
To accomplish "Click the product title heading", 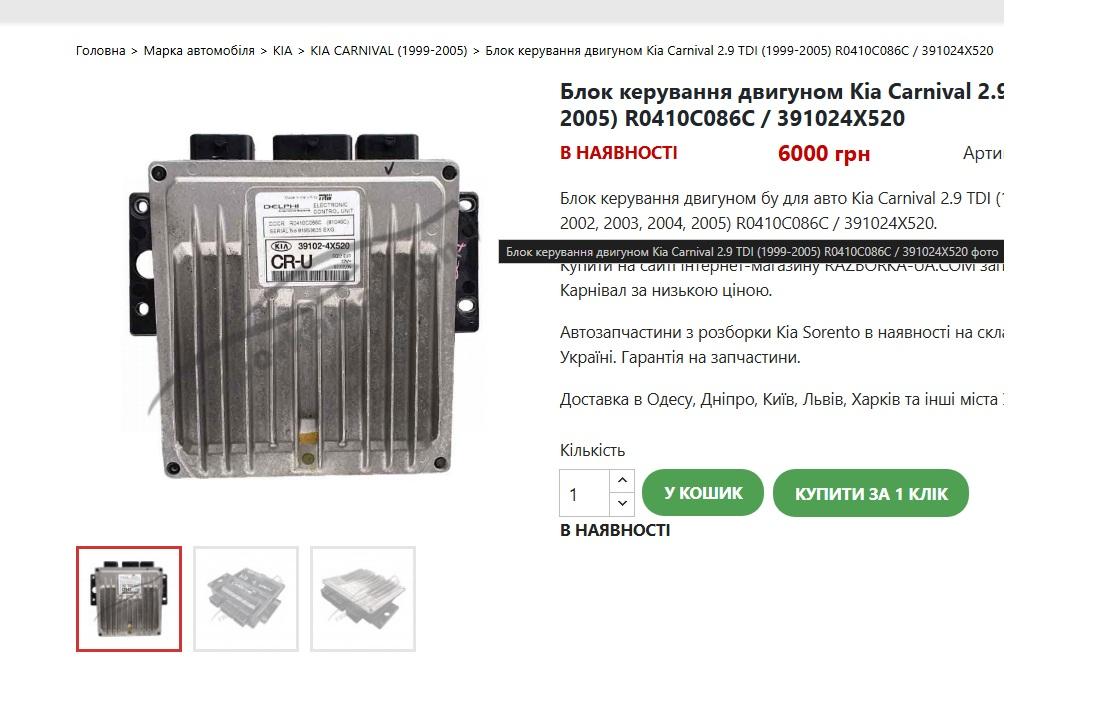I will tap(781, 105).
